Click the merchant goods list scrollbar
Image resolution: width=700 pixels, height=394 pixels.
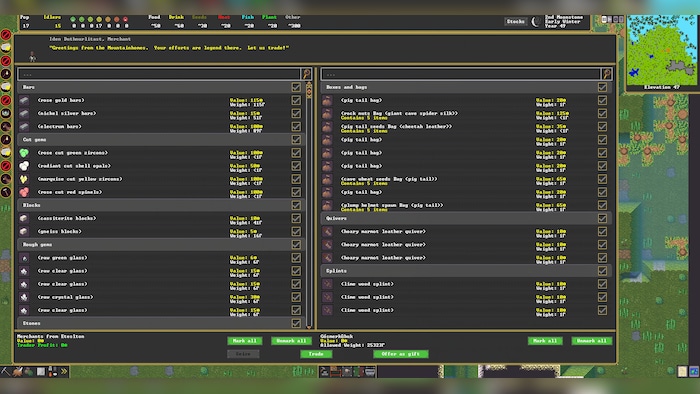(x=309, y=205)
